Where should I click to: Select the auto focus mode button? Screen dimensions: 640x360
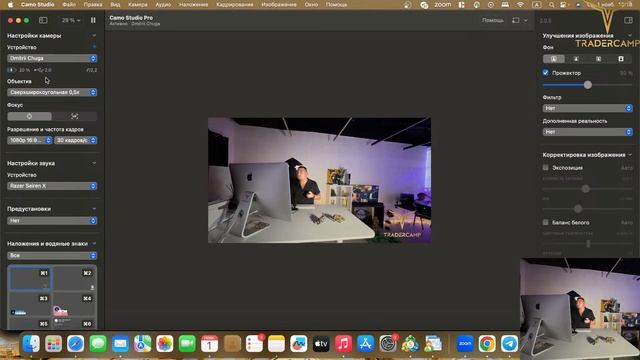tap(29, 116)
